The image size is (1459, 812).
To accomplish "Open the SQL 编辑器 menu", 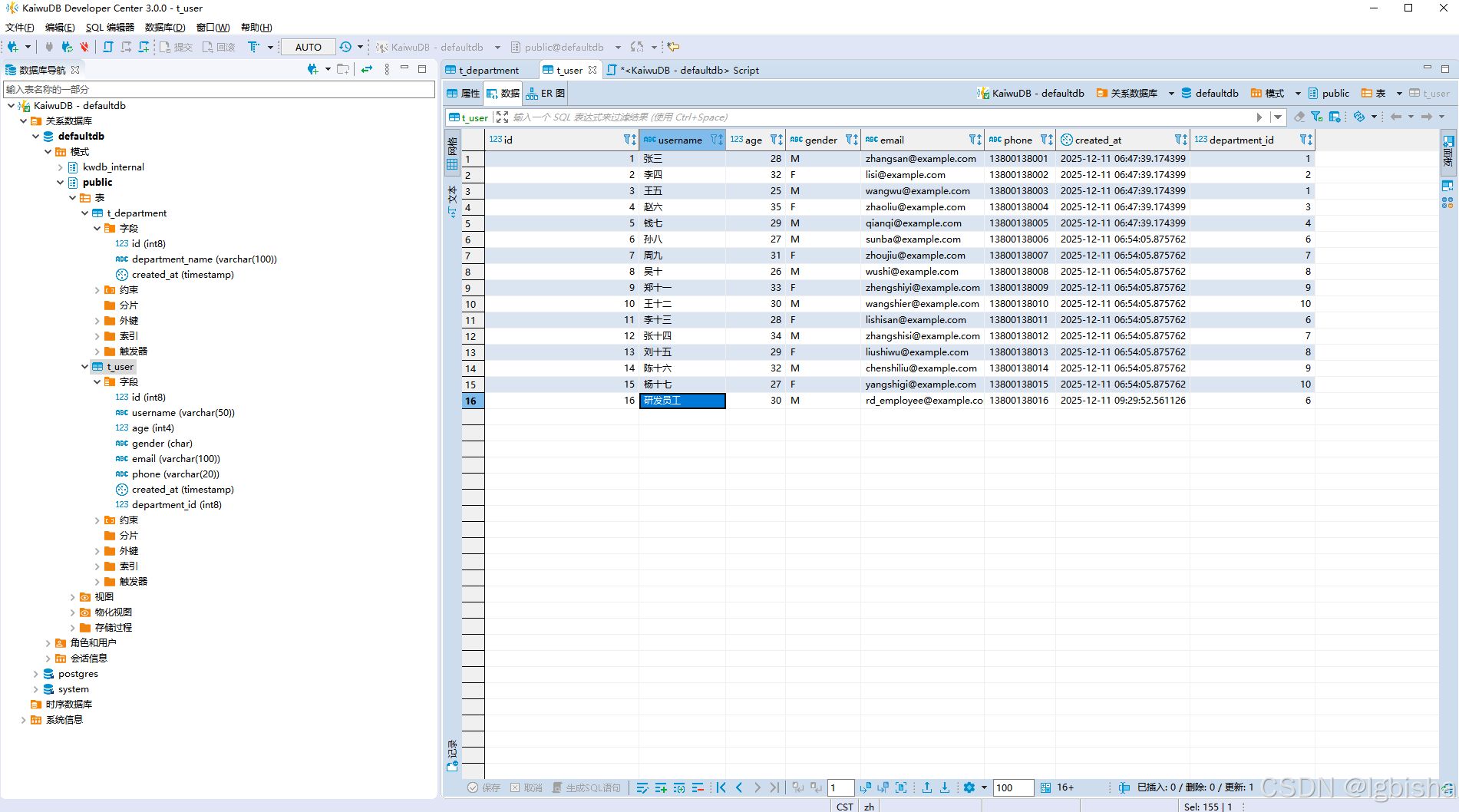I will 110,27.
